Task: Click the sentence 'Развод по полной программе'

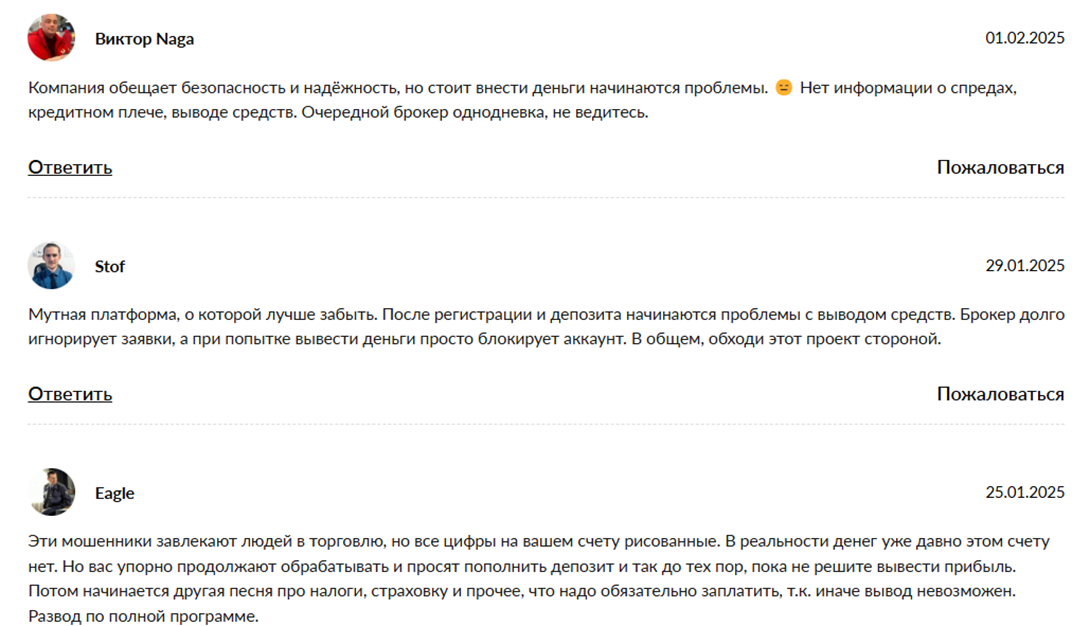Action: click(143, 616)
